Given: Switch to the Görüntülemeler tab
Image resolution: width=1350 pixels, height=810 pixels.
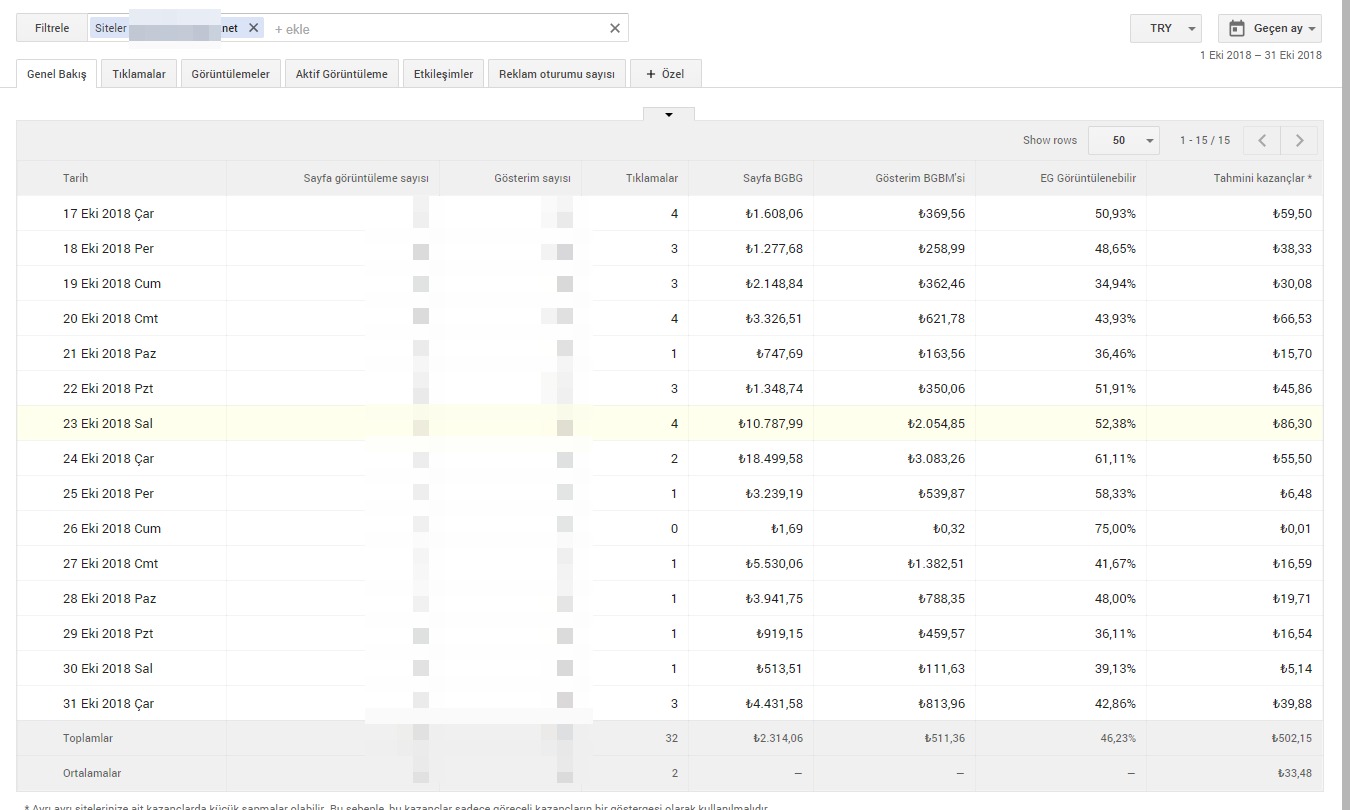Looking at the screenshot, I should pos(230,74).
